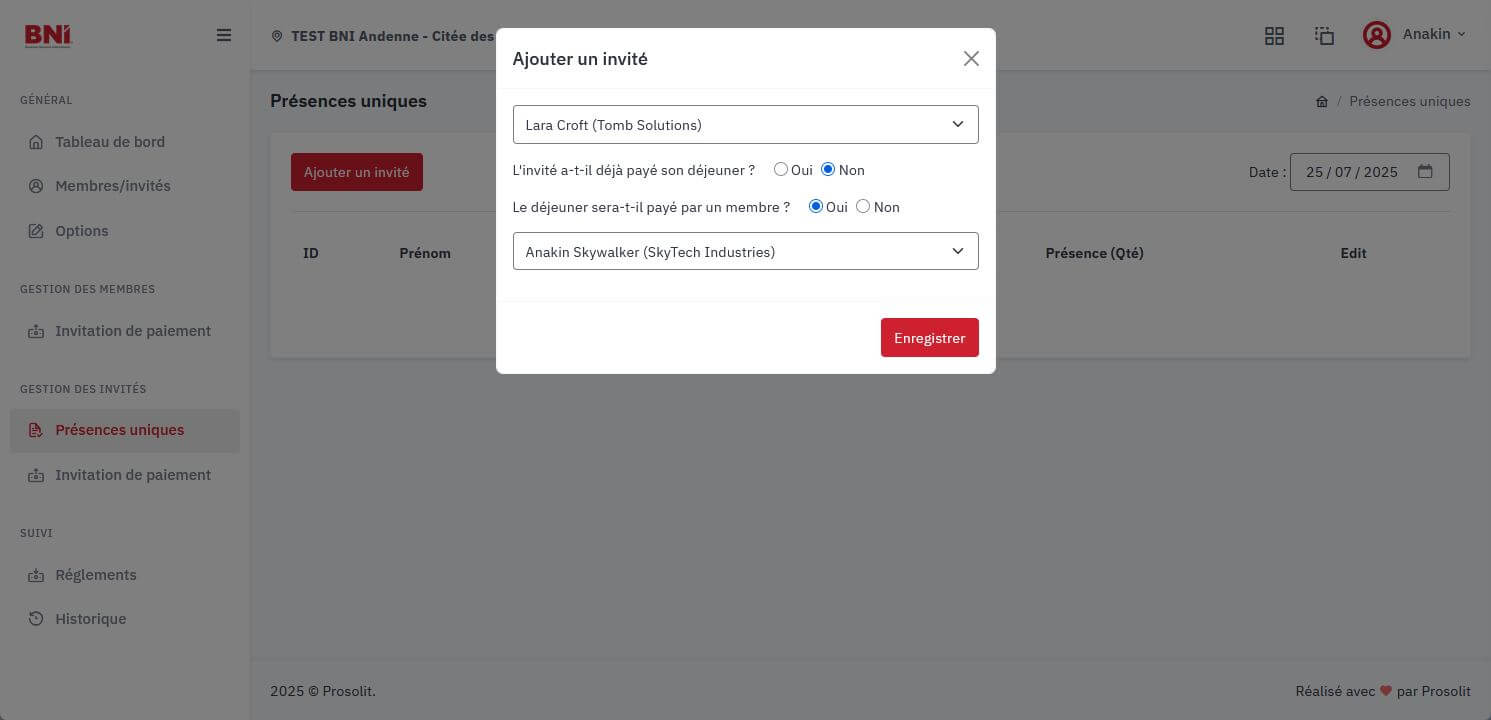
Task: Click the Enregistrer button
Action: pos(930,338)
